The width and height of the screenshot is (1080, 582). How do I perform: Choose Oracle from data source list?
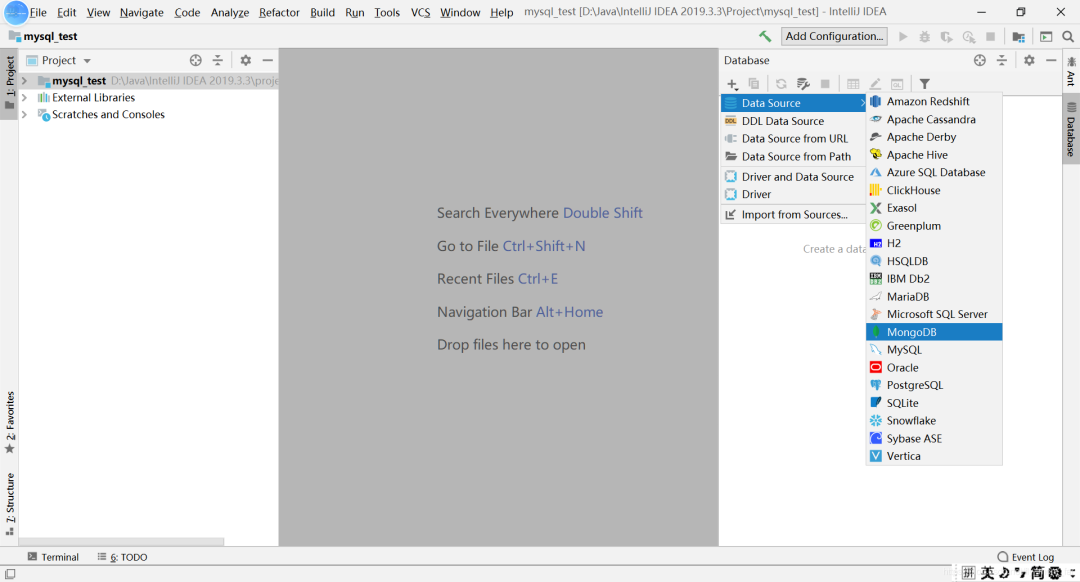pos(934,368)
